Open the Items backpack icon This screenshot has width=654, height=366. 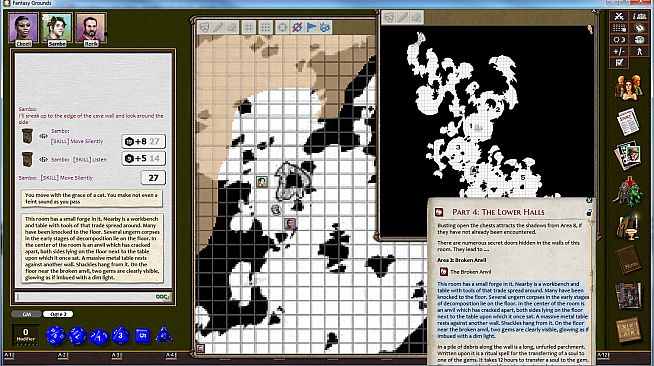click(x=629, y=226)
